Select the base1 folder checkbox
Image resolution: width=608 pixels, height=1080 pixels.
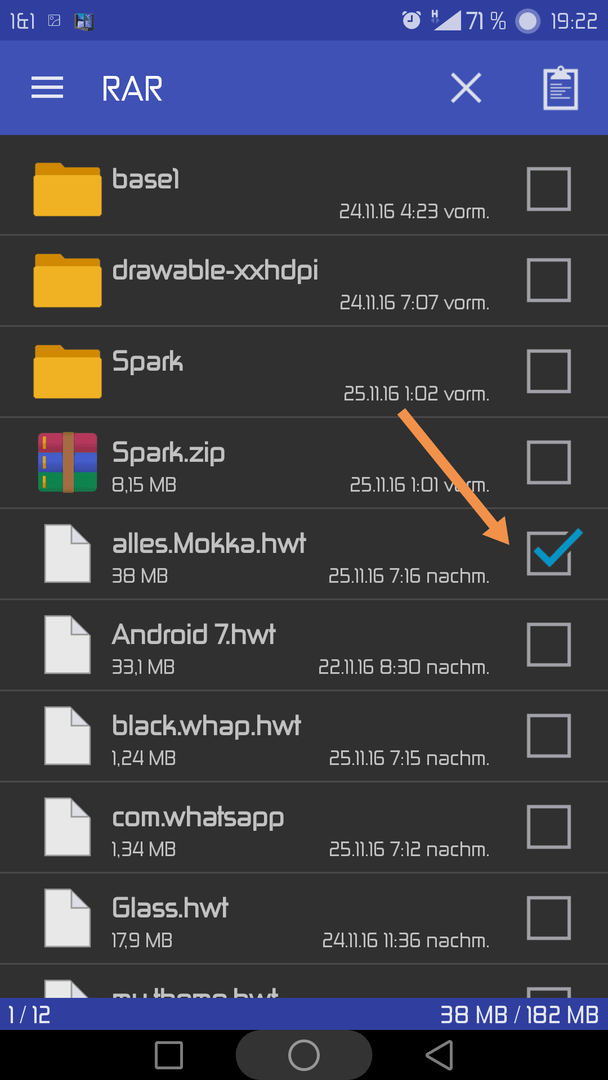coord(549,189)
